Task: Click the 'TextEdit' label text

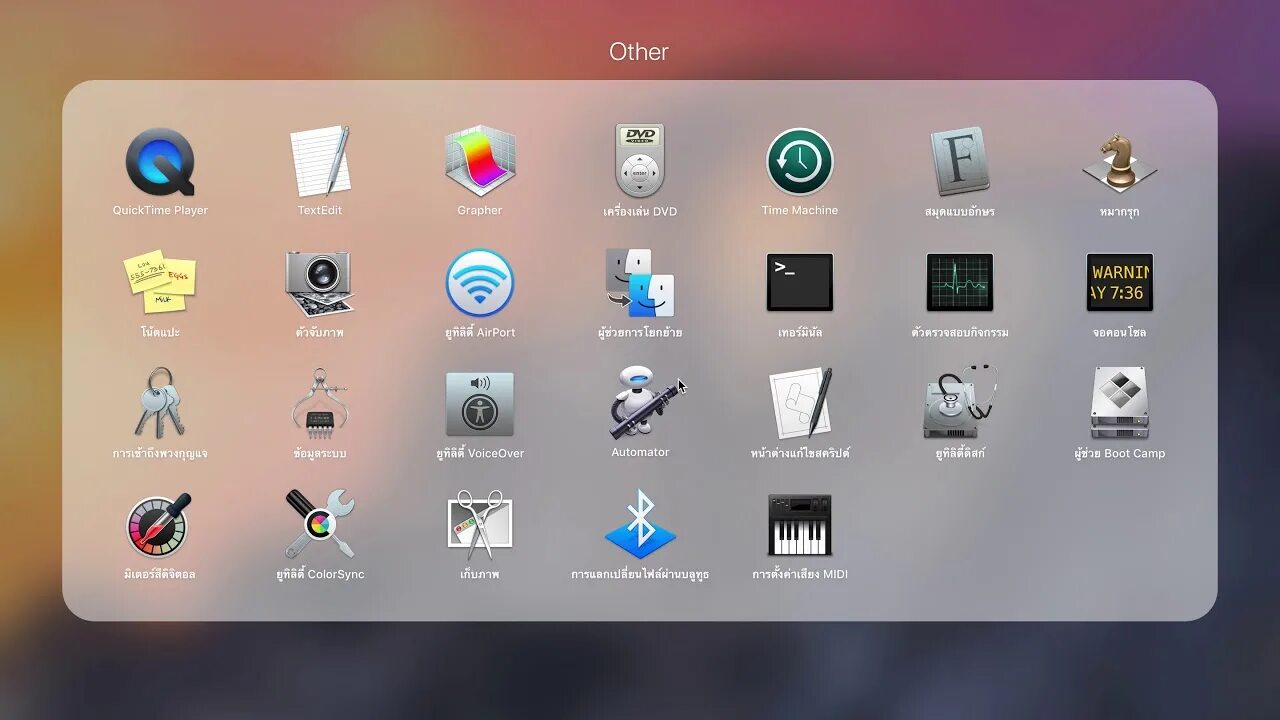Action: point(320,210)
